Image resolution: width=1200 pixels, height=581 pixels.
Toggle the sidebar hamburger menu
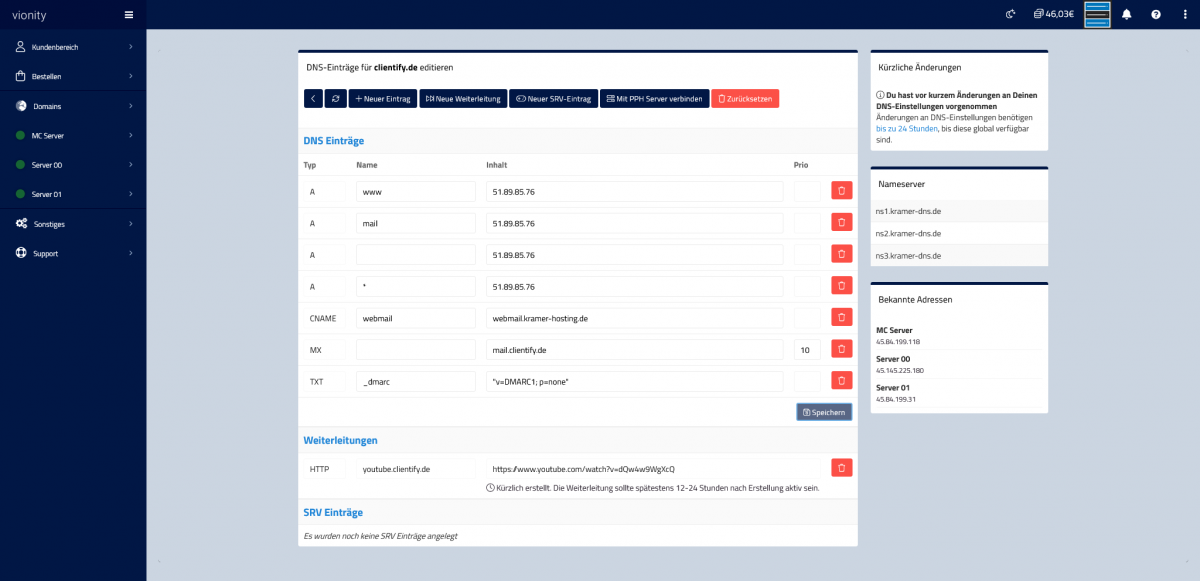128,15
